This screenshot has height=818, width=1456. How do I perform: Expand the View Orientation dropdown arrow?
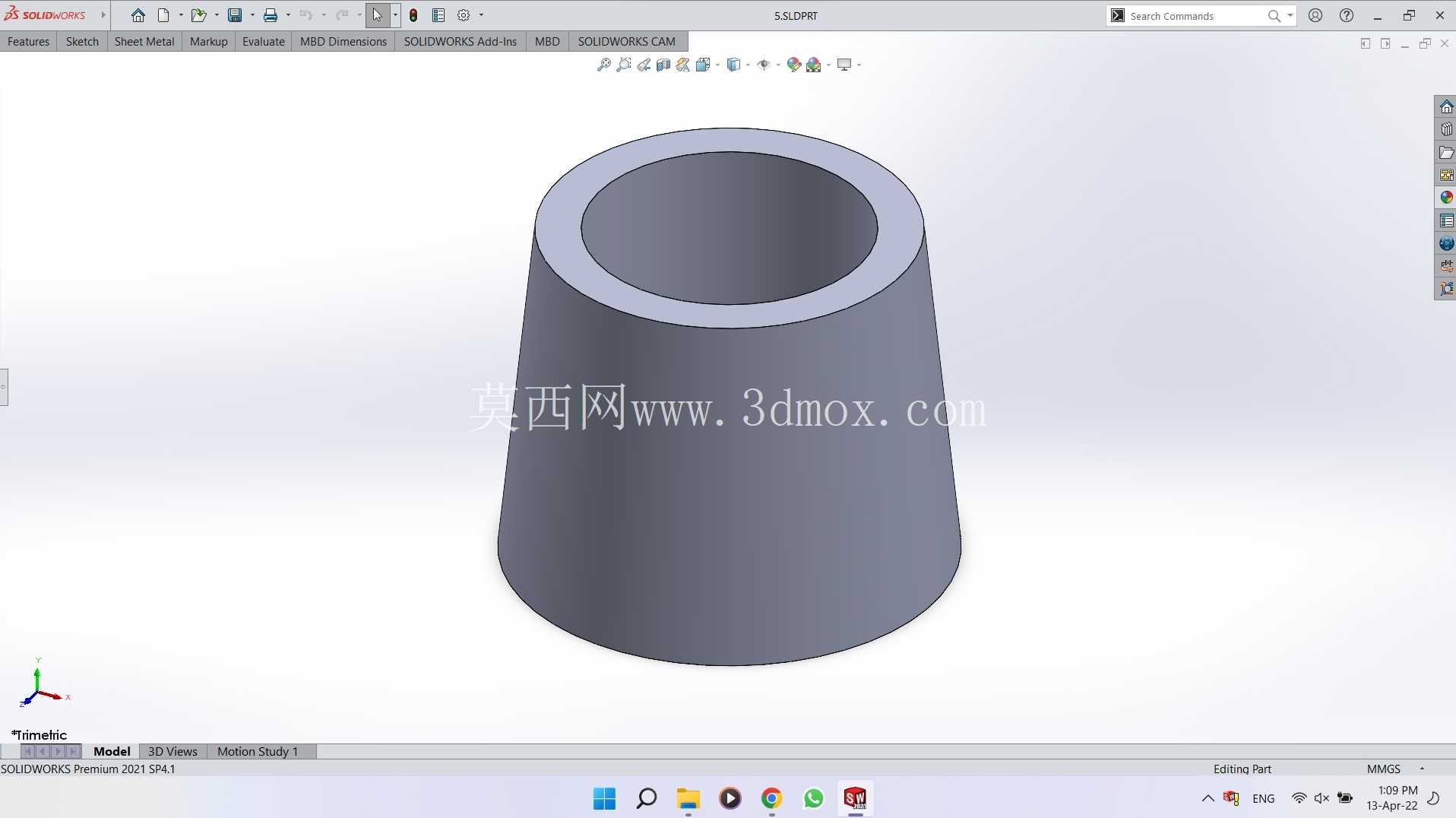pyautogui.click(x=717, y=65)
